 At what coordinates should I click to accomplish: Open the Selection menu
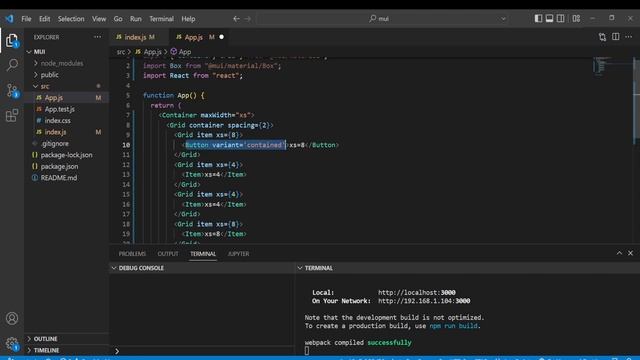[x=71, y=19]
